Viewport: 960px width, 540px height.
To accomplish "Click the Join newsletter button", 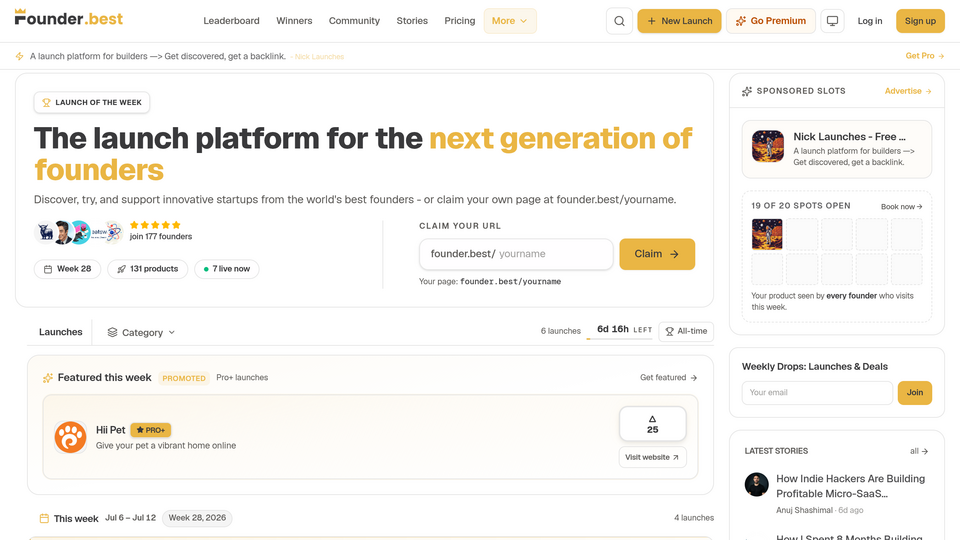I will pos(915,393).
